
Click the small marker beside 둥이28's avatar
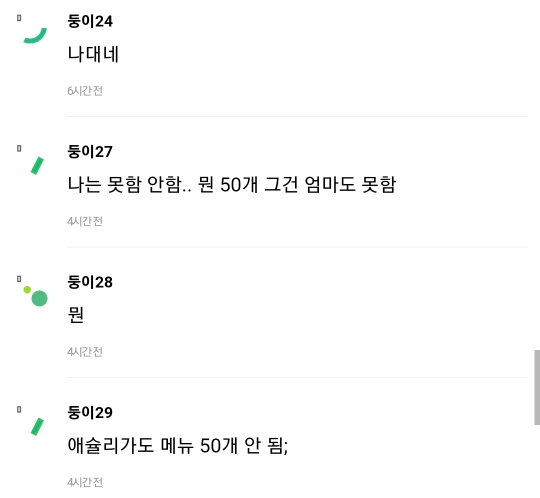19,279
